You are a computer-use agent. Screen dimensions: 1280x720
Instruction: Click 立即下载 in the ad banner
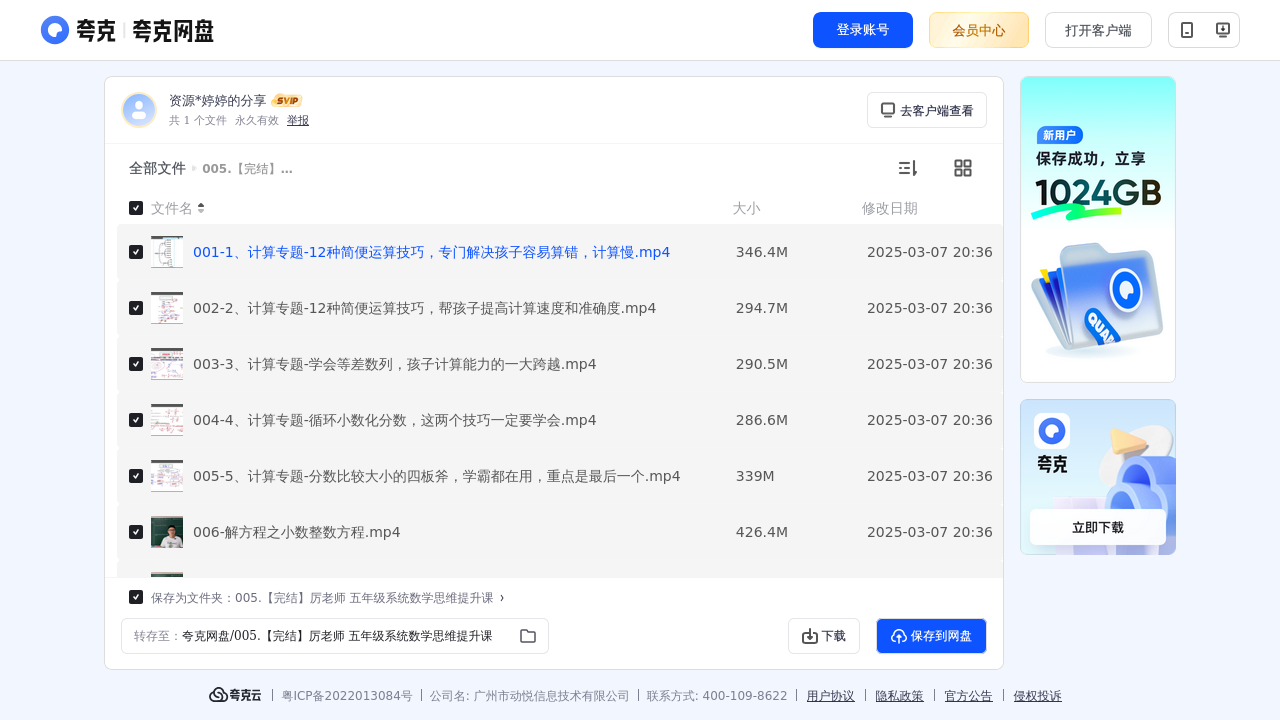(1098, 527)
